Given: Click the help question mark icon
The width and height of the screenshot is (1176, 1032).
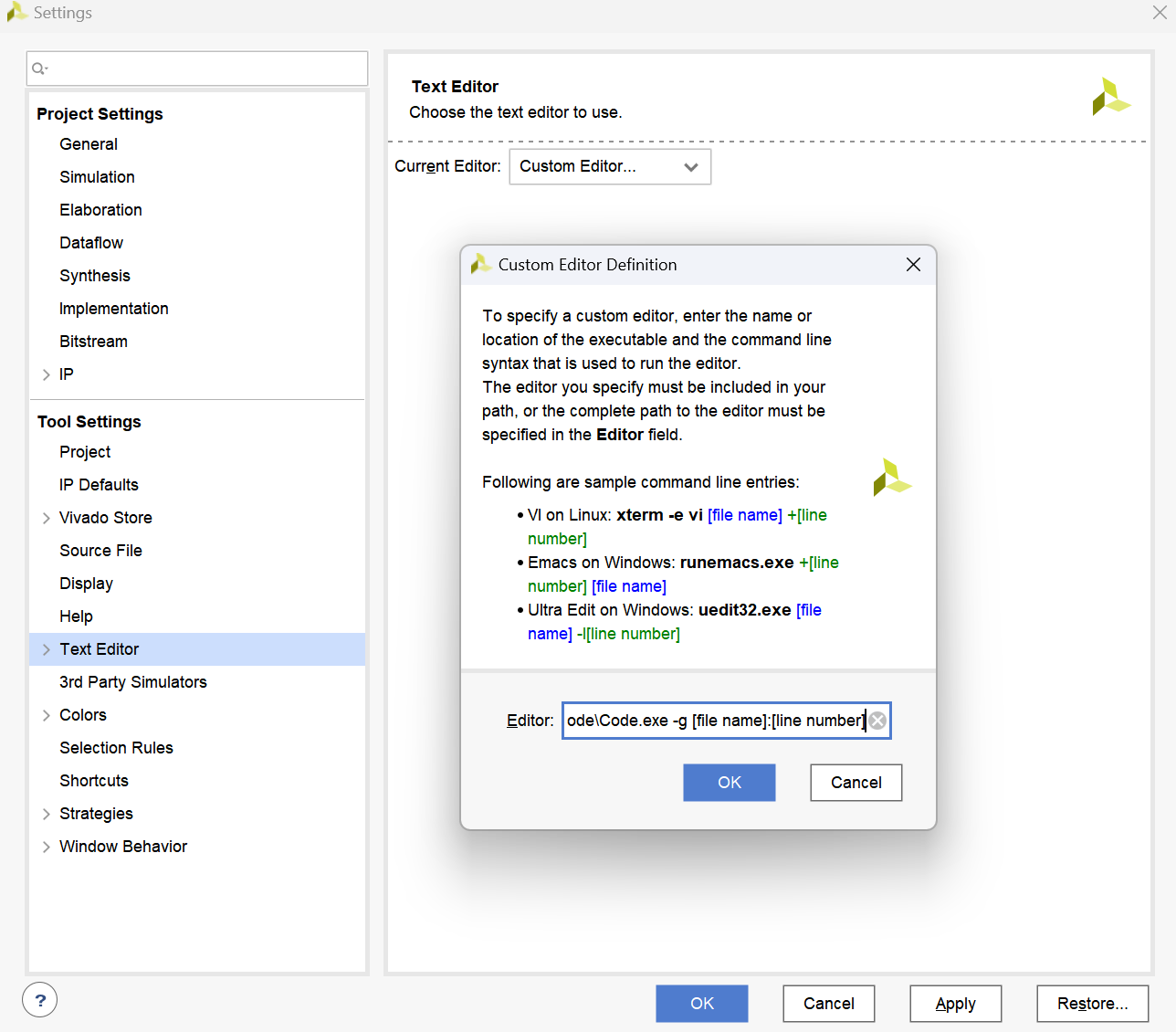Looking at the screenshot, I should (40, 1000).
